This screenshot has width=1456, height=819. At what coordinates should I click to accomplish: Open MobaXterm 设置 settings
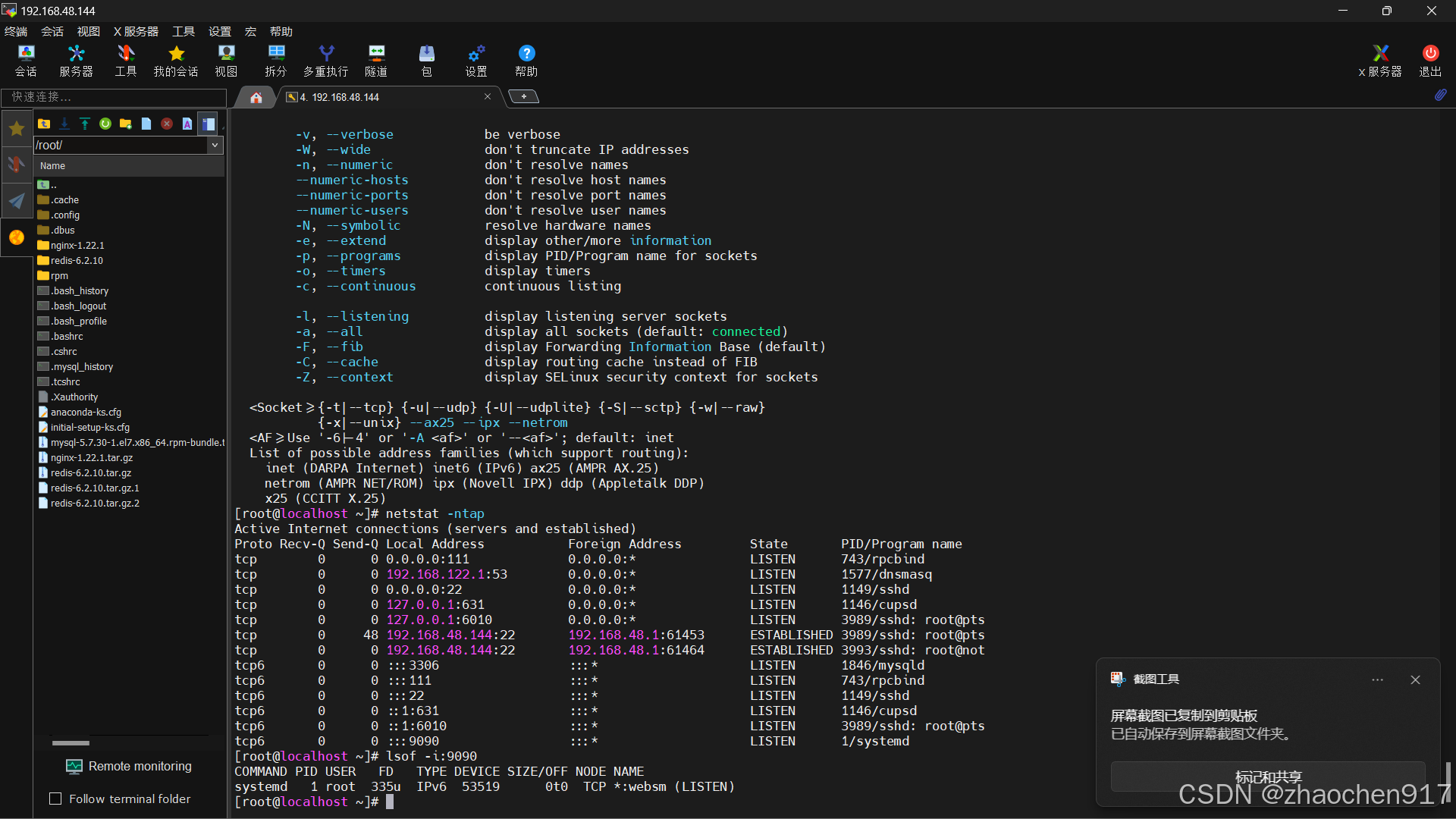pos(475,61)
